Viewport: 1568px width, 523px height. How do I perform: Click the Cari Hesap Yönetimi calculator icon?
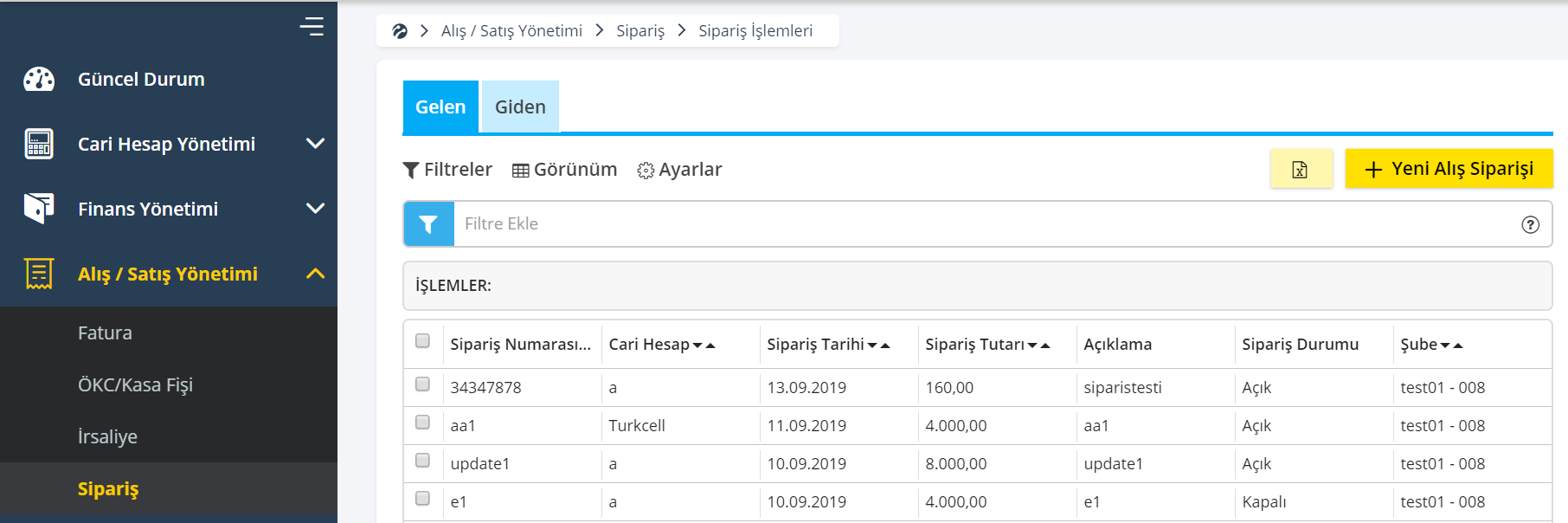[x=39, y=144]
